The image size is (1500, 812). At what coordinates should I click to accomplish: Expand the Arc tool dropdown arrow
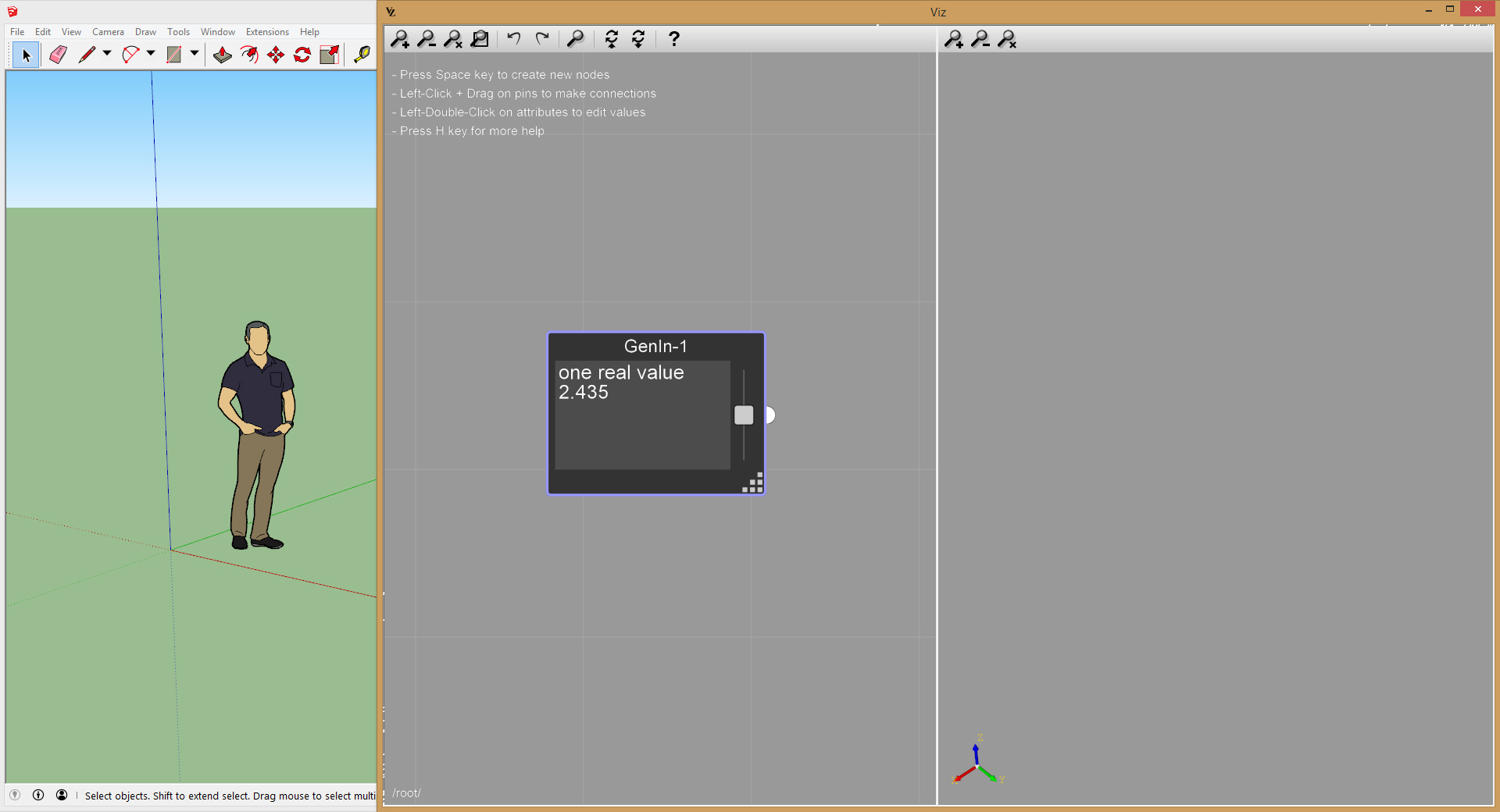(x=151, y=54)
